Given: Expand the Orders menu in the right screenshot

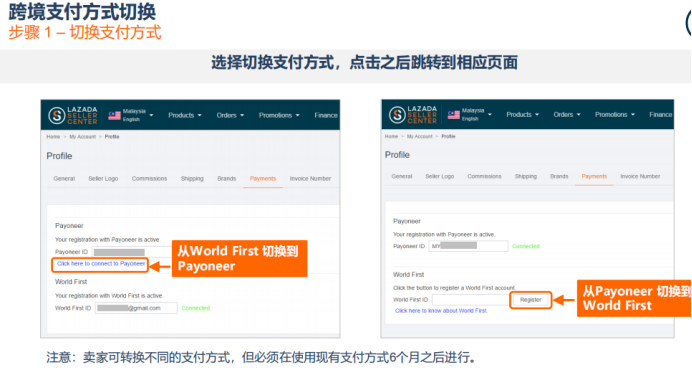Looking at the screenshot, I should [567, 114].
